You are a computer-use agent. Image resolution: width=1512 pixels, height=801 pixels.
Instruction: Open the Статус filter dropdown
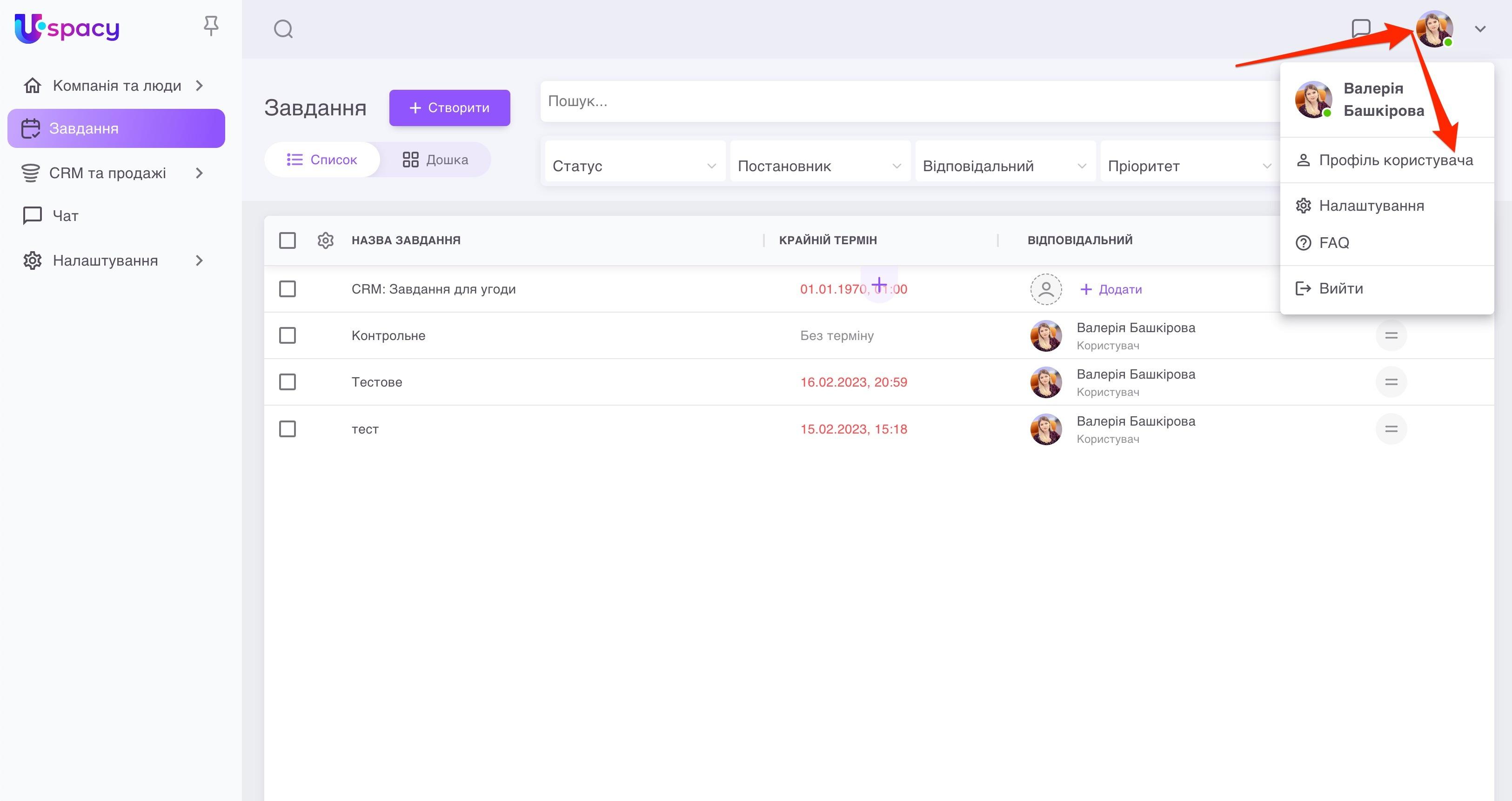point(634,166)
